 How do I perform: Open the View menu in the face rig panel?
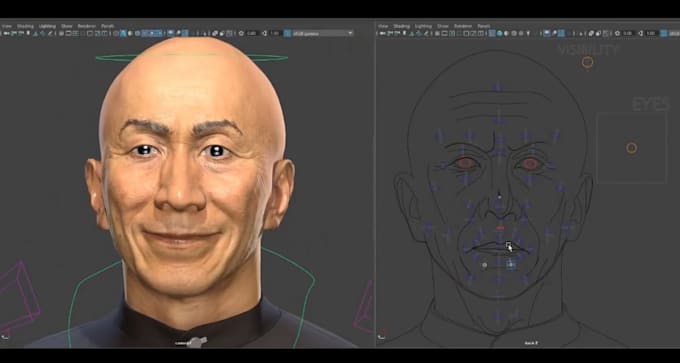pos(383,26)
